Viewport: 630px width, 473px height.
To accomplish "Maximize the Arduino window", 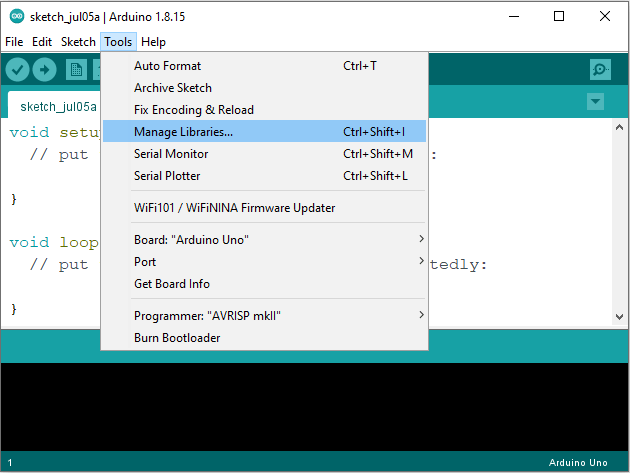I will click(x=559, y=16).
